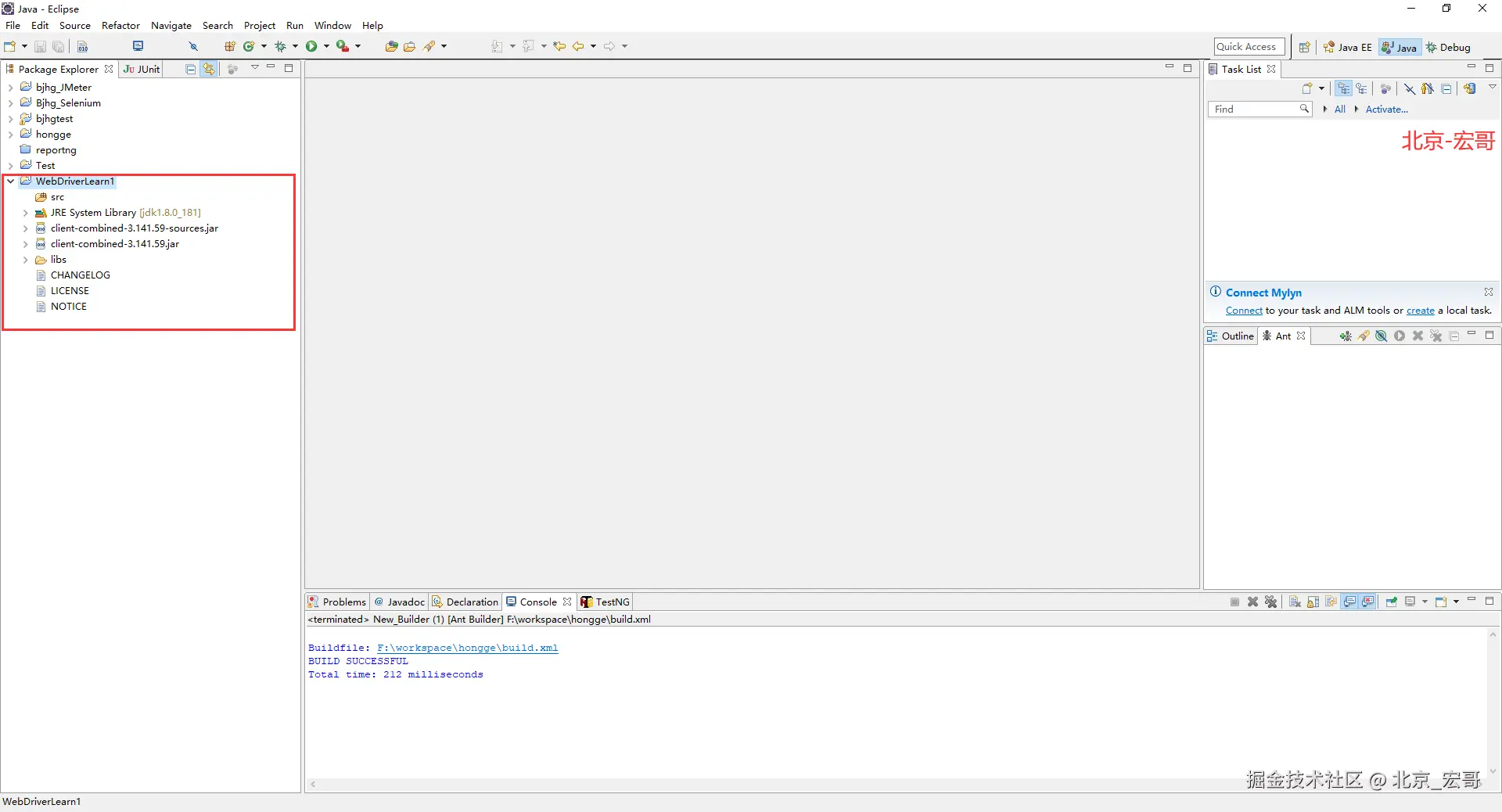Click Add Buildfiles with Search flashlight in Ant

pos(1364,336)
